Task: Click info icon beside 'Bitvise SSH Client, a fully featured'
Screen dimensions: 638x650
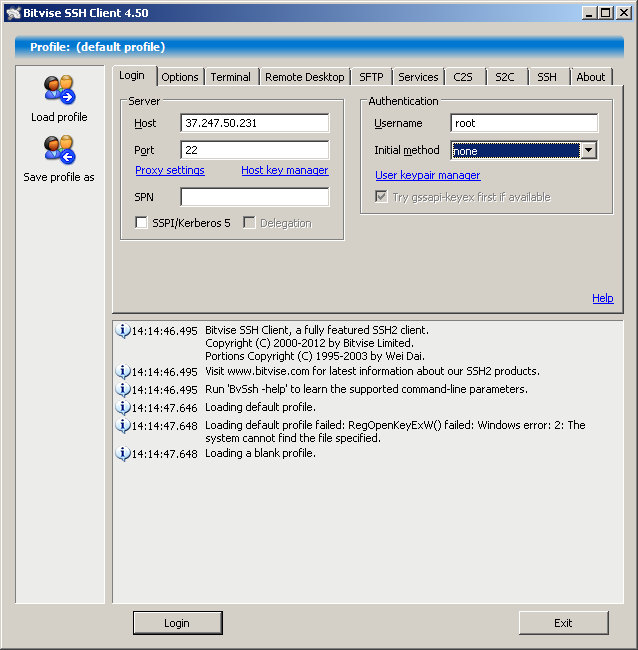Action: pos(123,331)
